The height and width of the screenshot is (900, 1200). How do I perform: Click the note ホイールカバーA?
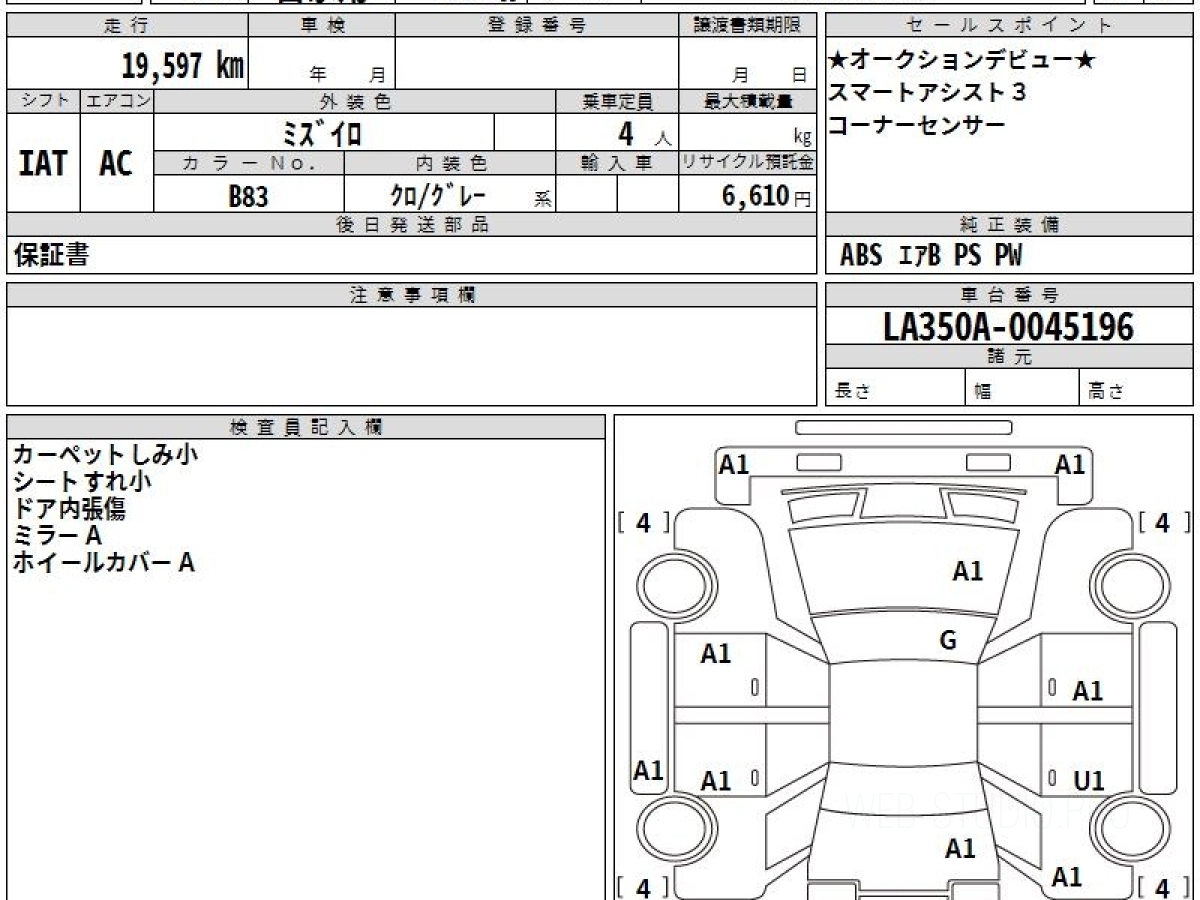point(103,562)
